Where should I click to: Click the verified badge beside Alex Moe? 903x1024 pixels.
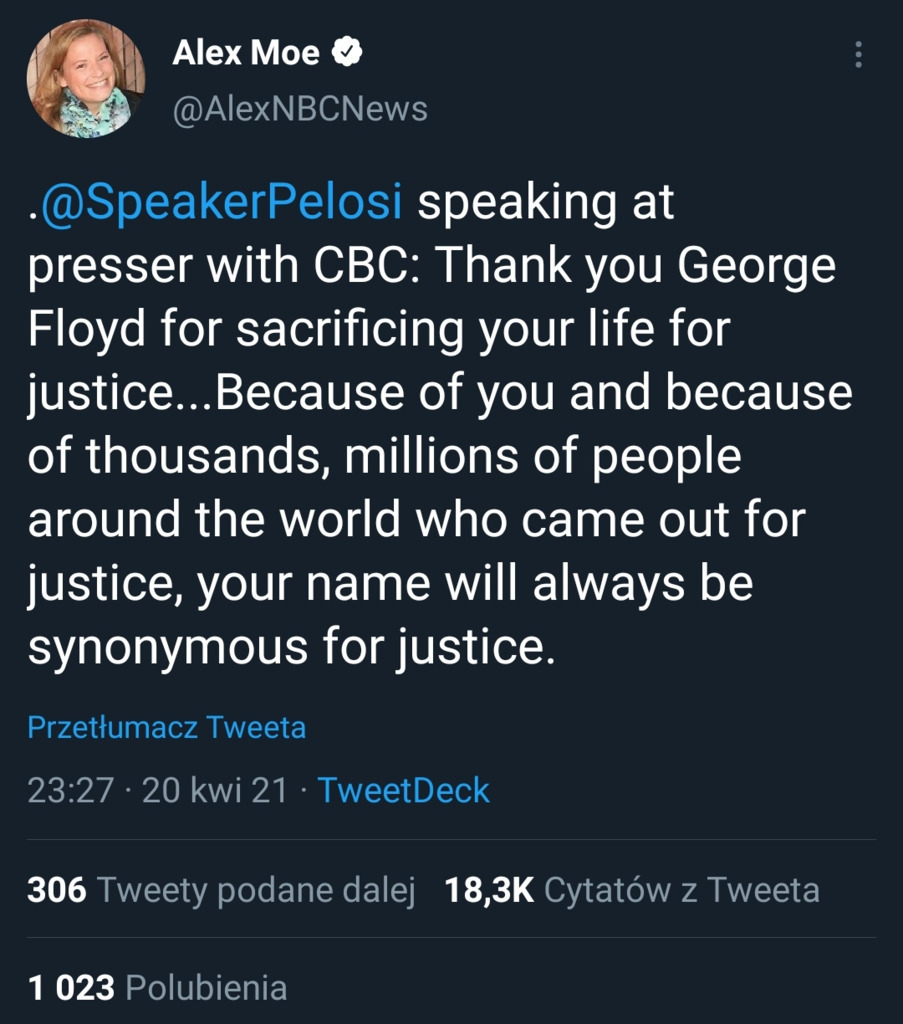coord(346,53)
